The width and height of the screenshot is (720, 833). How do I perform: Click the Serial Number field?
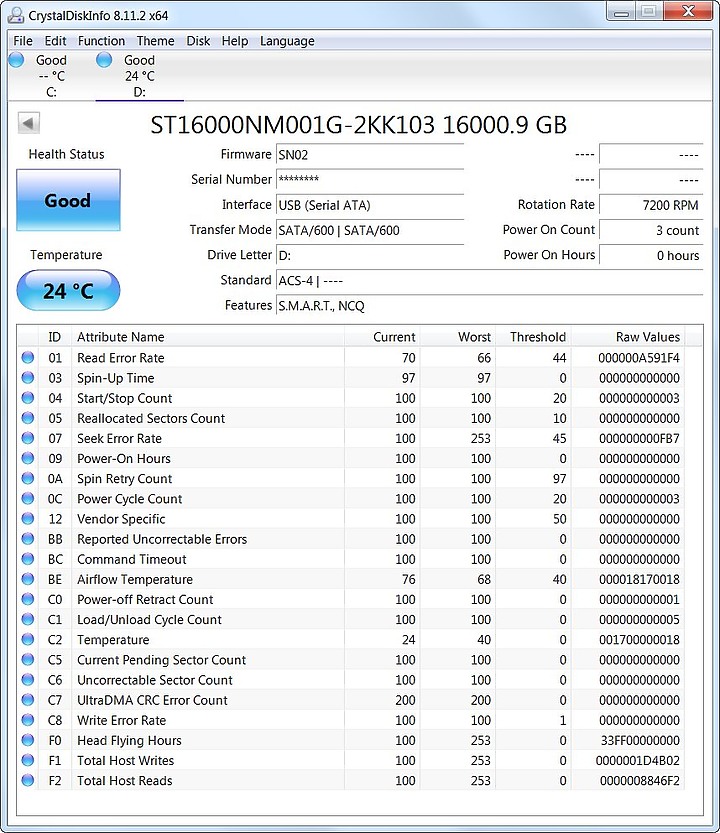tap(370, 180)
